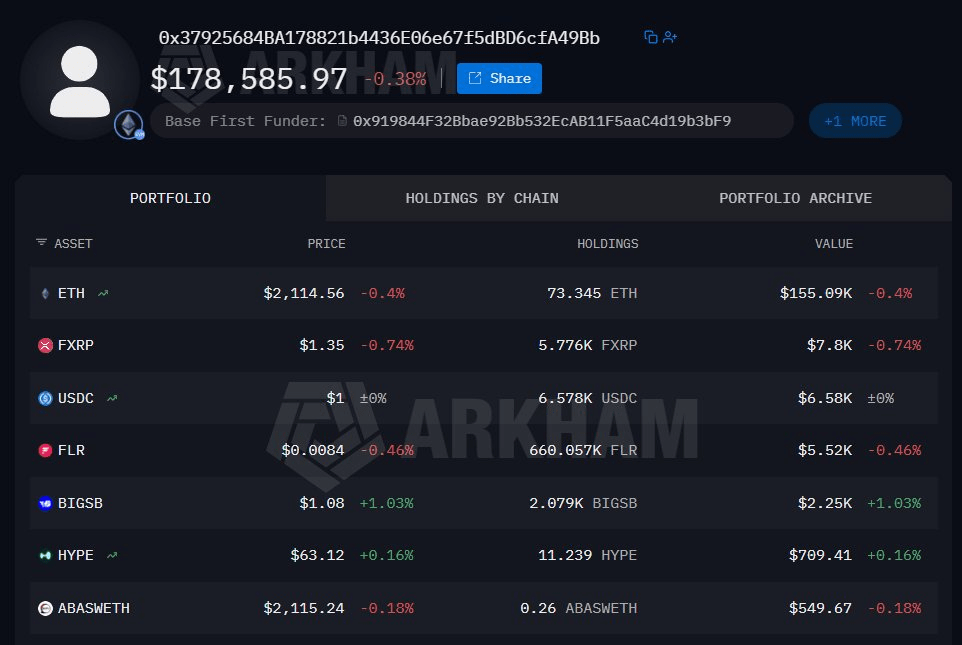Sort by the HOLDINGS column header
The image size is (962, 645).
tap(607, 244)
